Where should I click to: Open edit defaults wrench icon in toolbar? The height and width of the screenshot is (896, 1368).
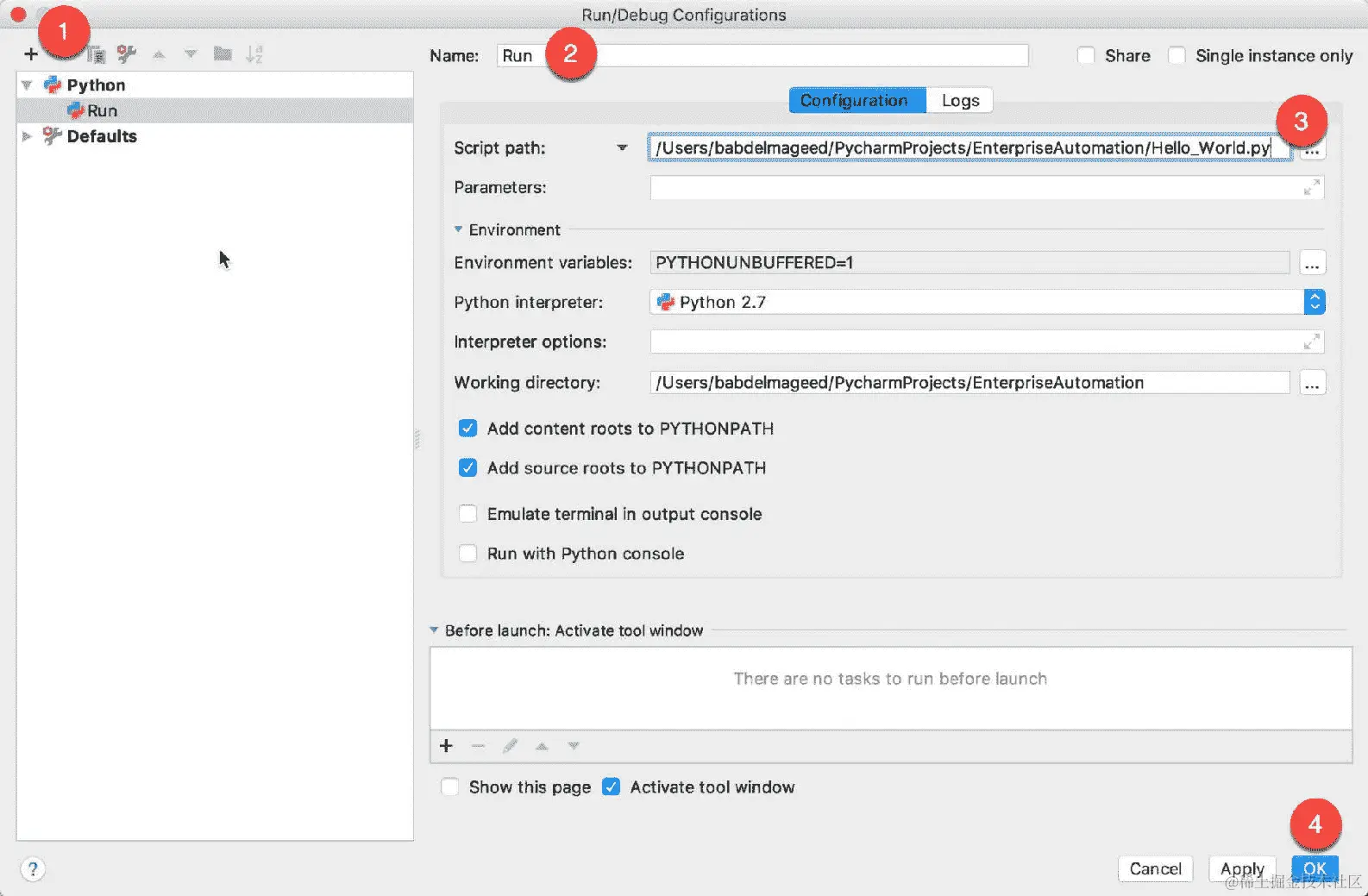point(127,54)
